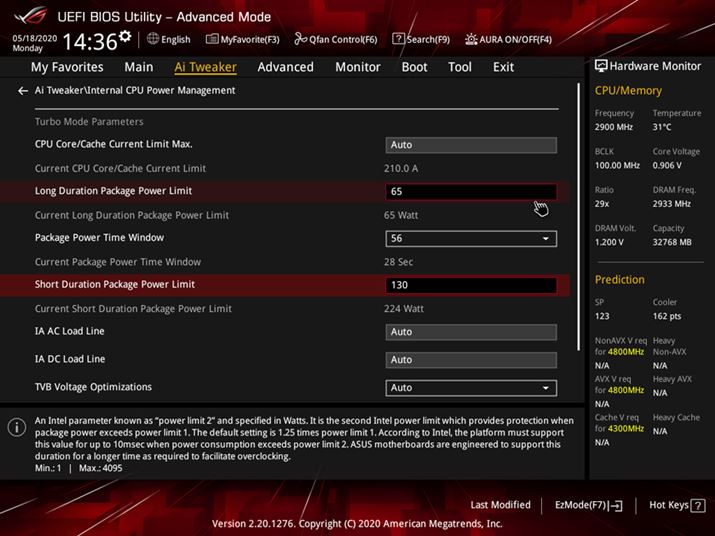Viewport: 715px width, 536px height.
Task: Open the Advanced tab
Action: click(x=285, y=67)
